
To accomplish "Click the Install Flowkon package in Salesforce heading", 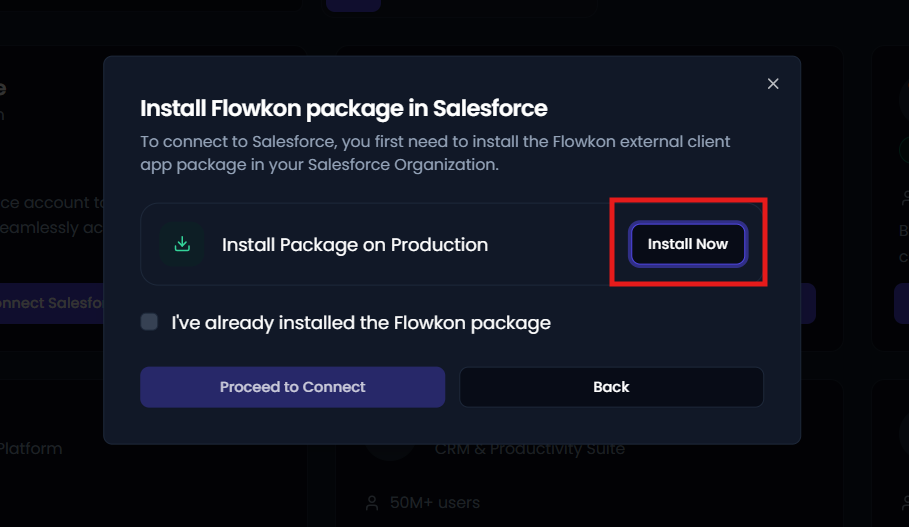I will coord(344,108).
